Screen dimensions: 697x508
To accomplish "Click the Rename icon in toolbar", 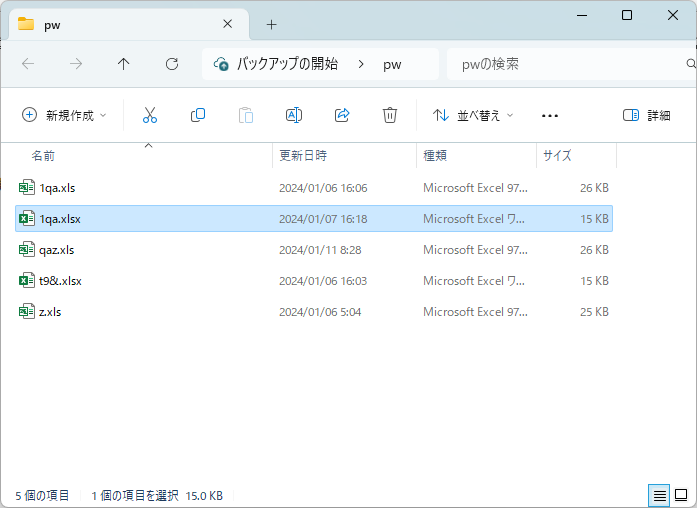I will pos(294,115).
